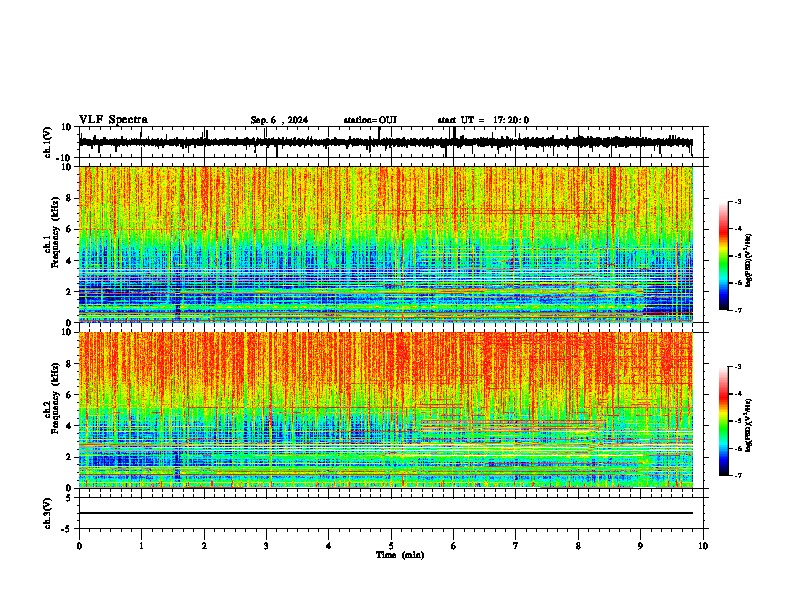Click the "-3" label atop ch.1 color bar
Screen dimensions: 792x612
pos(738,201)
